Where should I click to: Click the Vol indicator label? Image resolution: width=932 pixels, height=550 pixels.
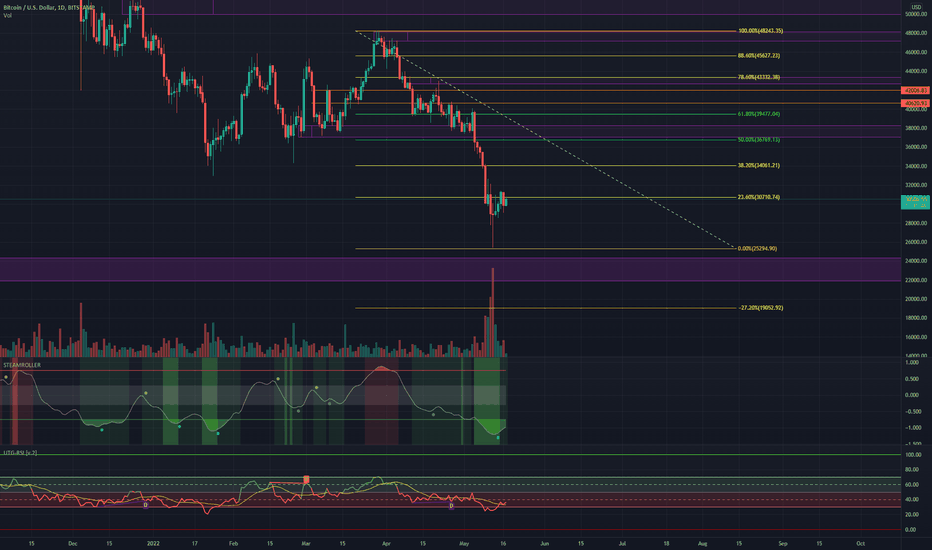pyautogui.click(x=7, y=15)
